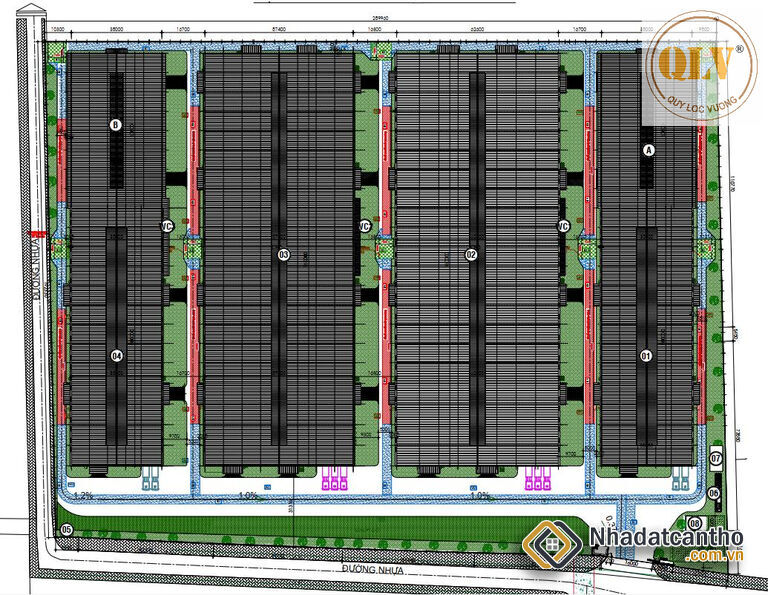The height and width of the screenshot is (595, 768).
Task: Select marker 07 near right edge
Action: pos(716,459)
